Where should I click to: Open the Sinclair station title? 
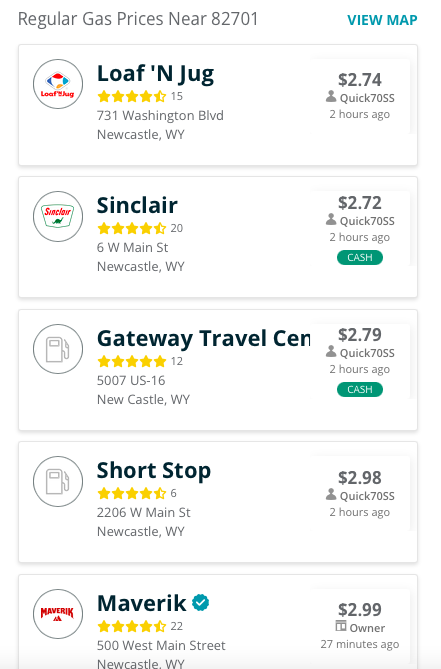137,205
